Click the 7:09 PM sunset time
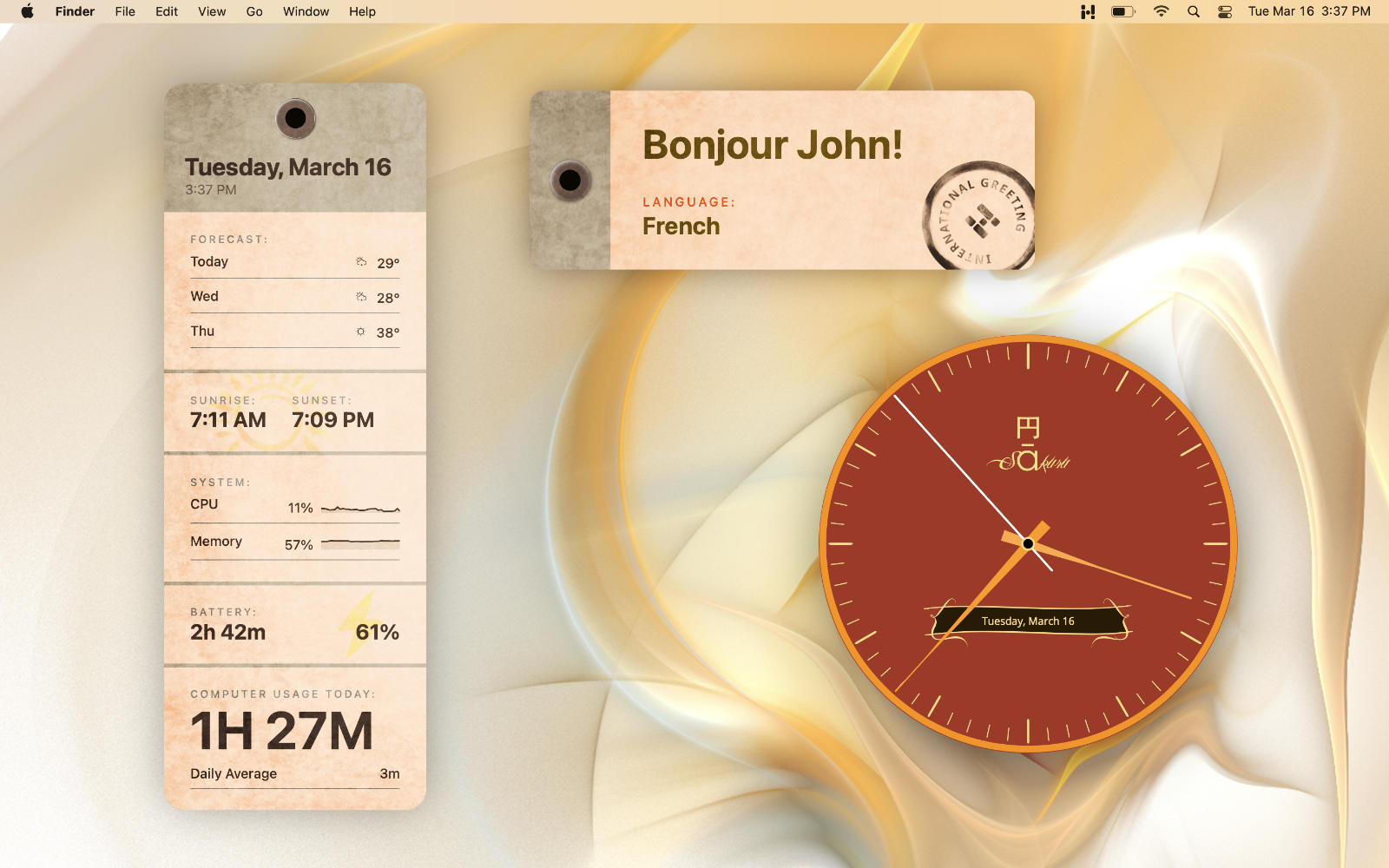1389x868 pixels. pos(333,420)
